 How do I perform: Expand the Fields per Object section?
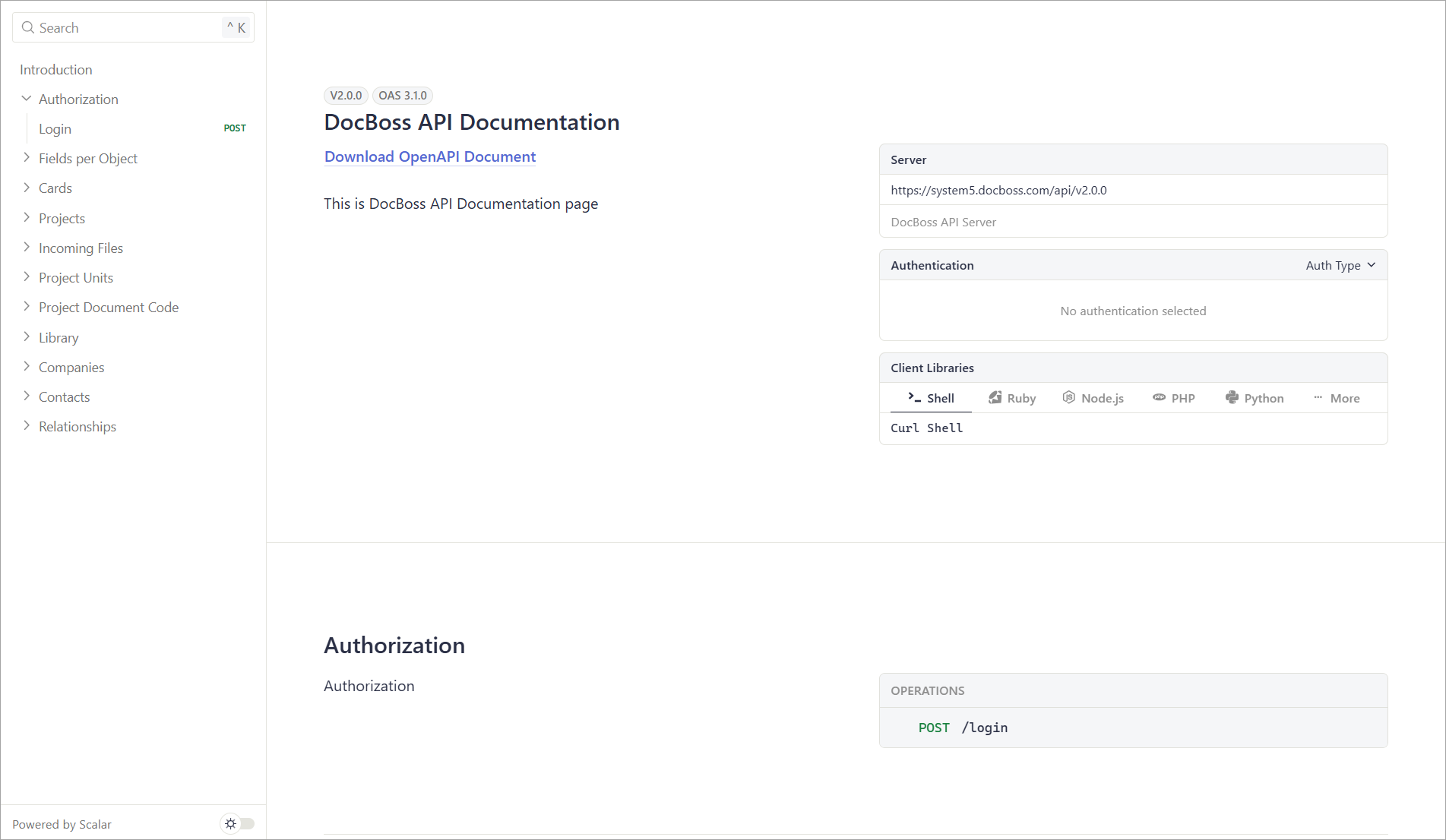click(x=27, y=158)
